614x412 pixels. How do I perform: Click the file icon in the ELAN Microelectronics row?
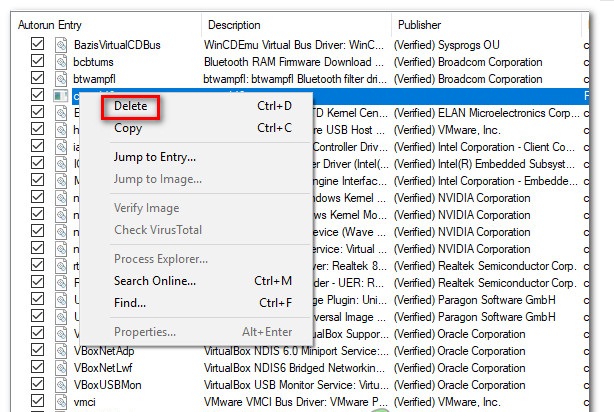[x=61, y=113]
